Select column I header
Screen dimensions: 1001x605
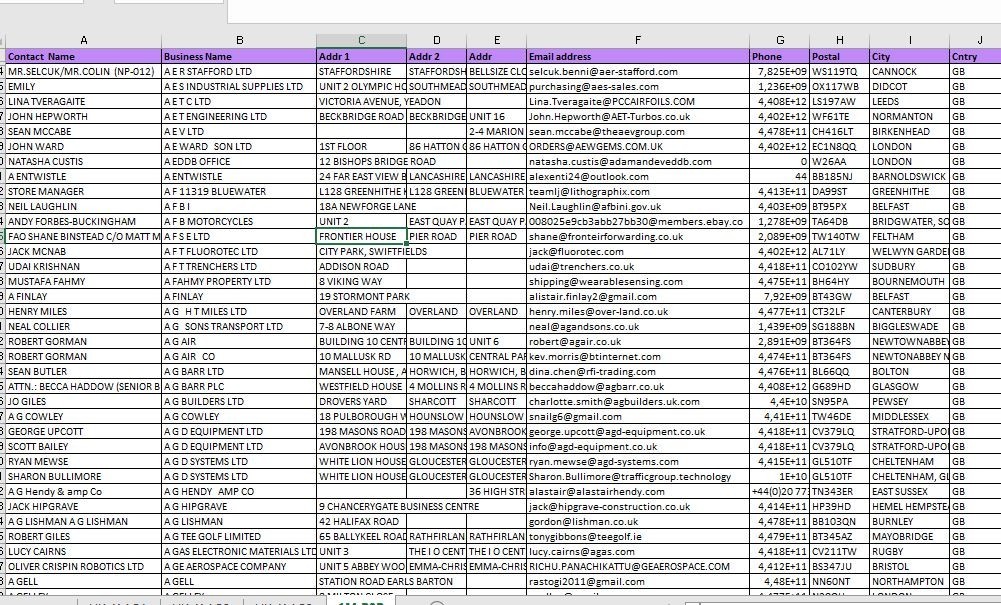910,40
